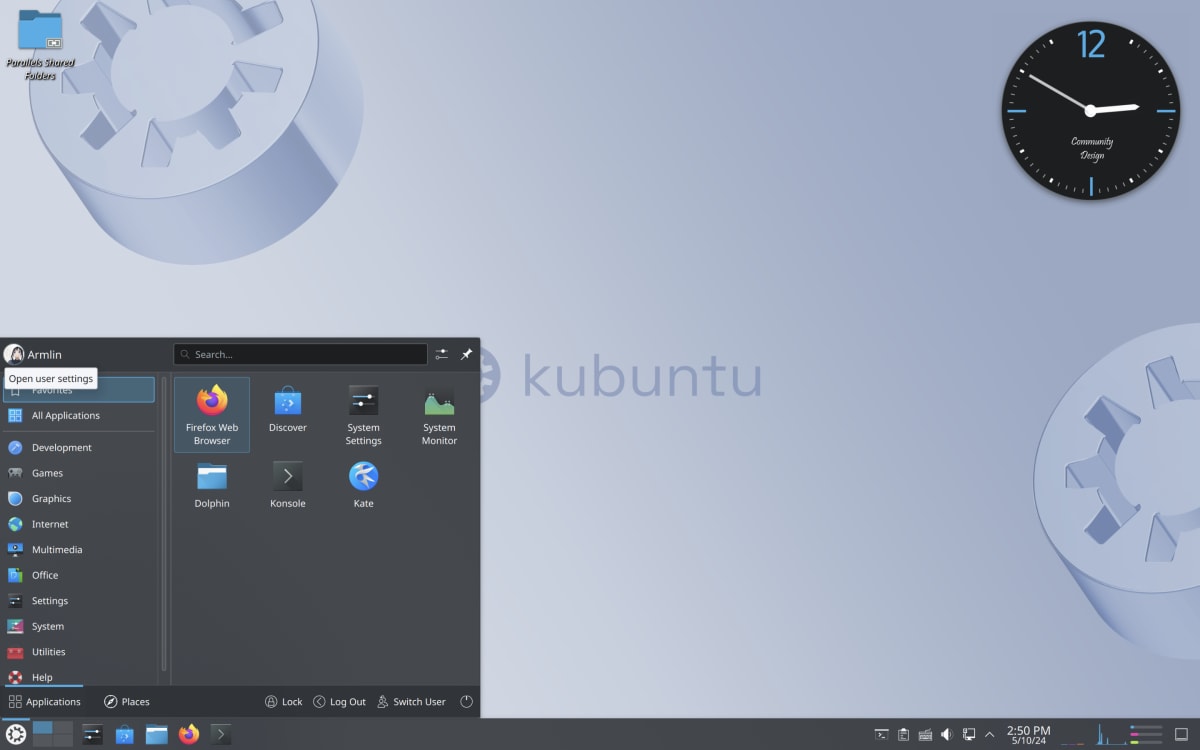Open the Games category
This screenshot has height=750, width=1200.
click(79, 473)
